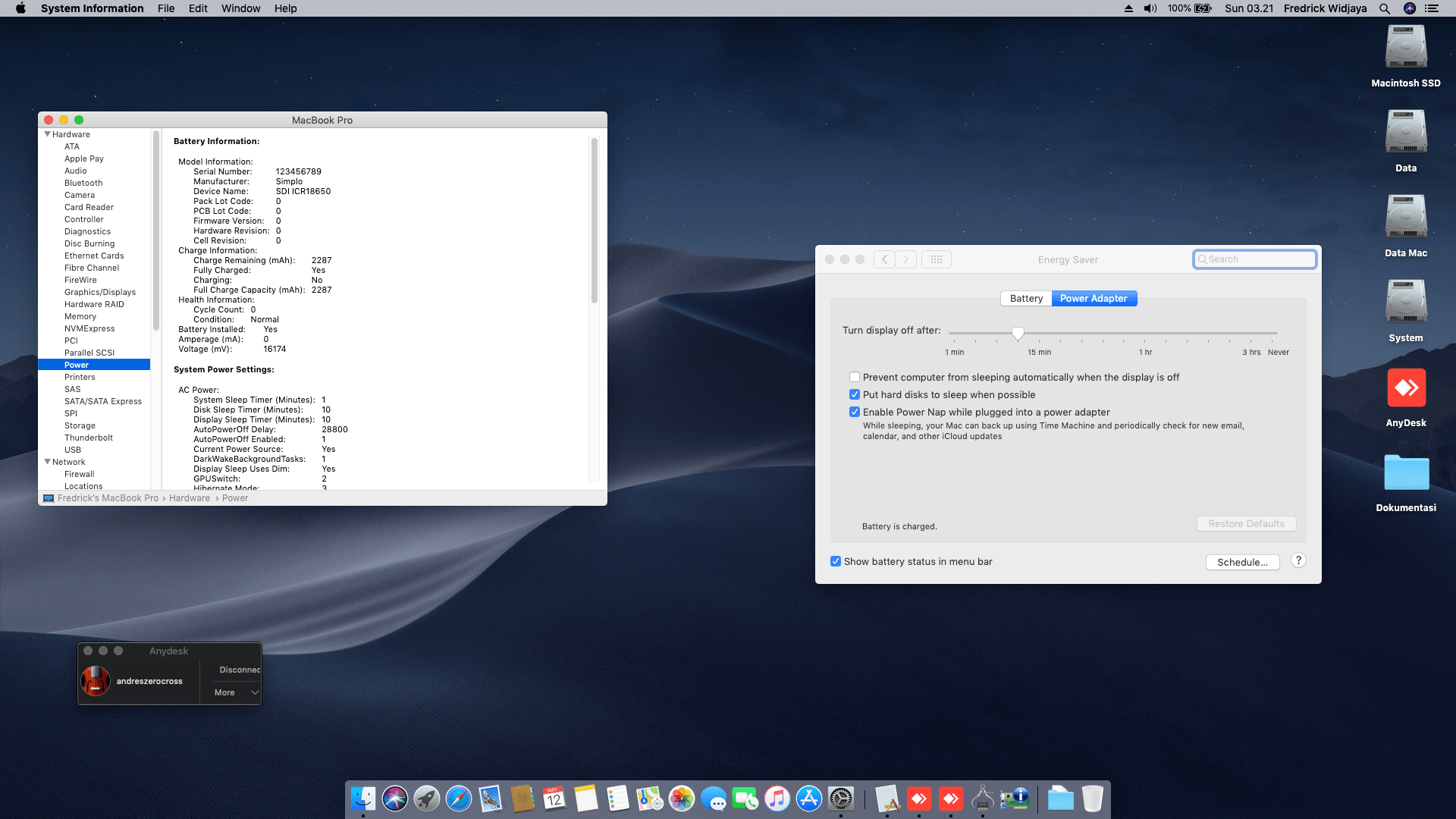1456x819 pixels.
Task: Click inside the Energy Saver search field
Action: tap(1255, 259)
